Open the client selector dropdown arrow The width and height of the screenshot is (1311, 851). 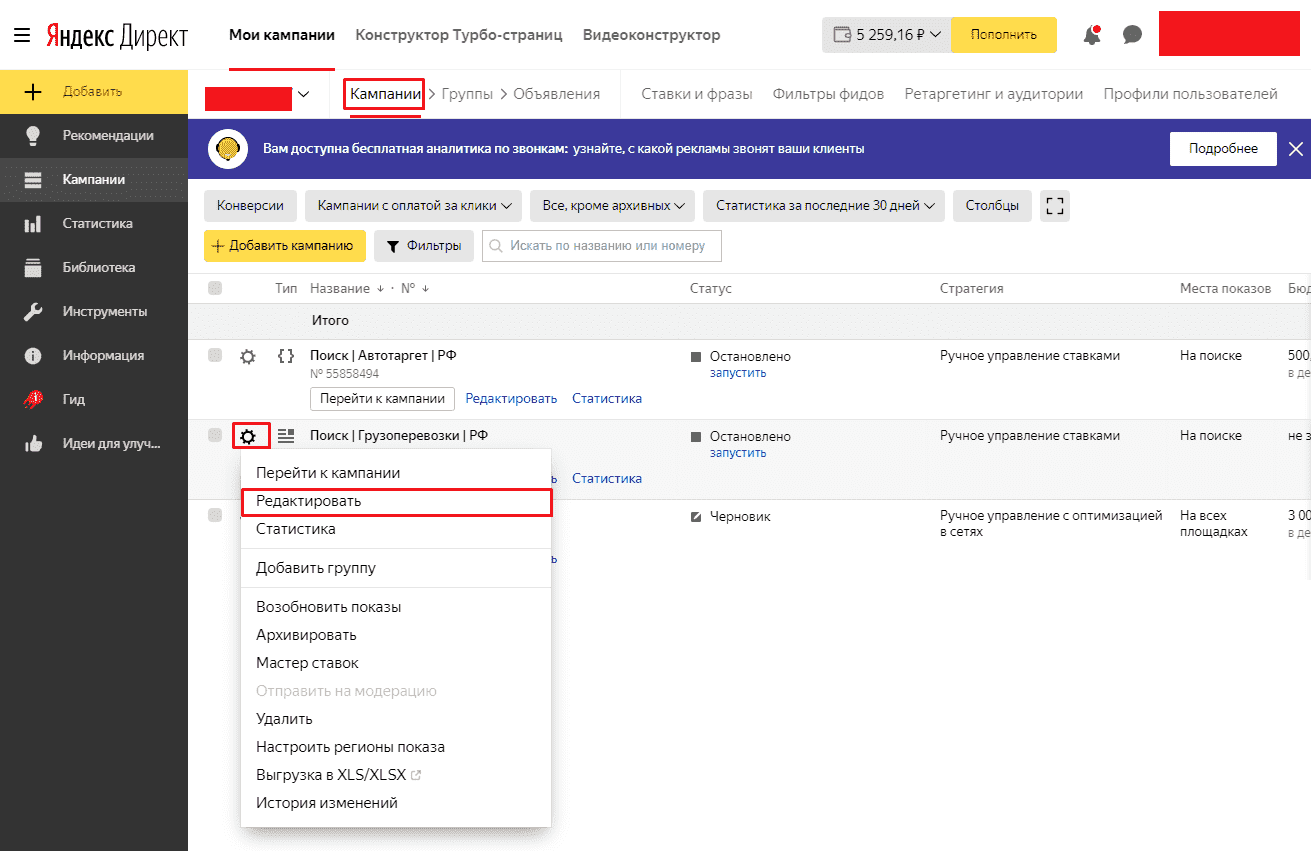[304, 94]
